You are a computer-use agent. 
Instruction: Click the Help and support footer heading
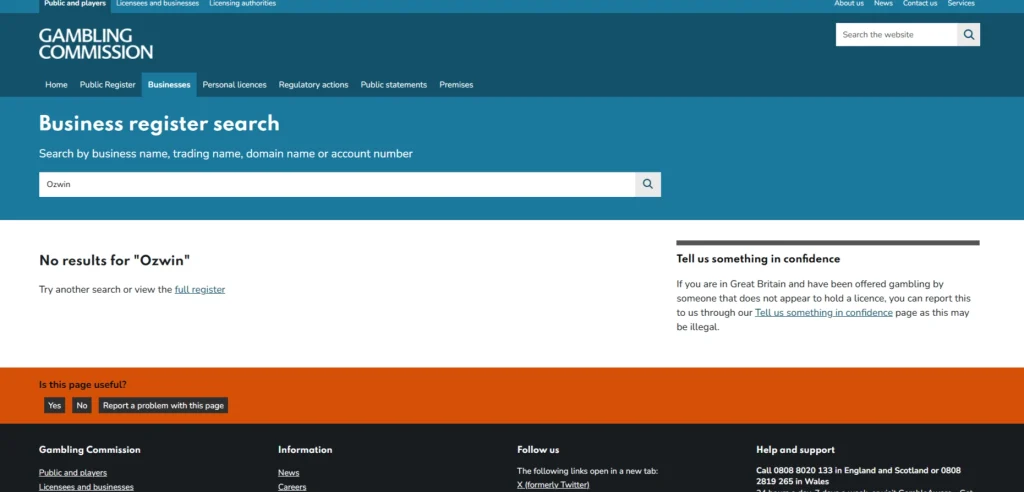(x=795, y=450)
